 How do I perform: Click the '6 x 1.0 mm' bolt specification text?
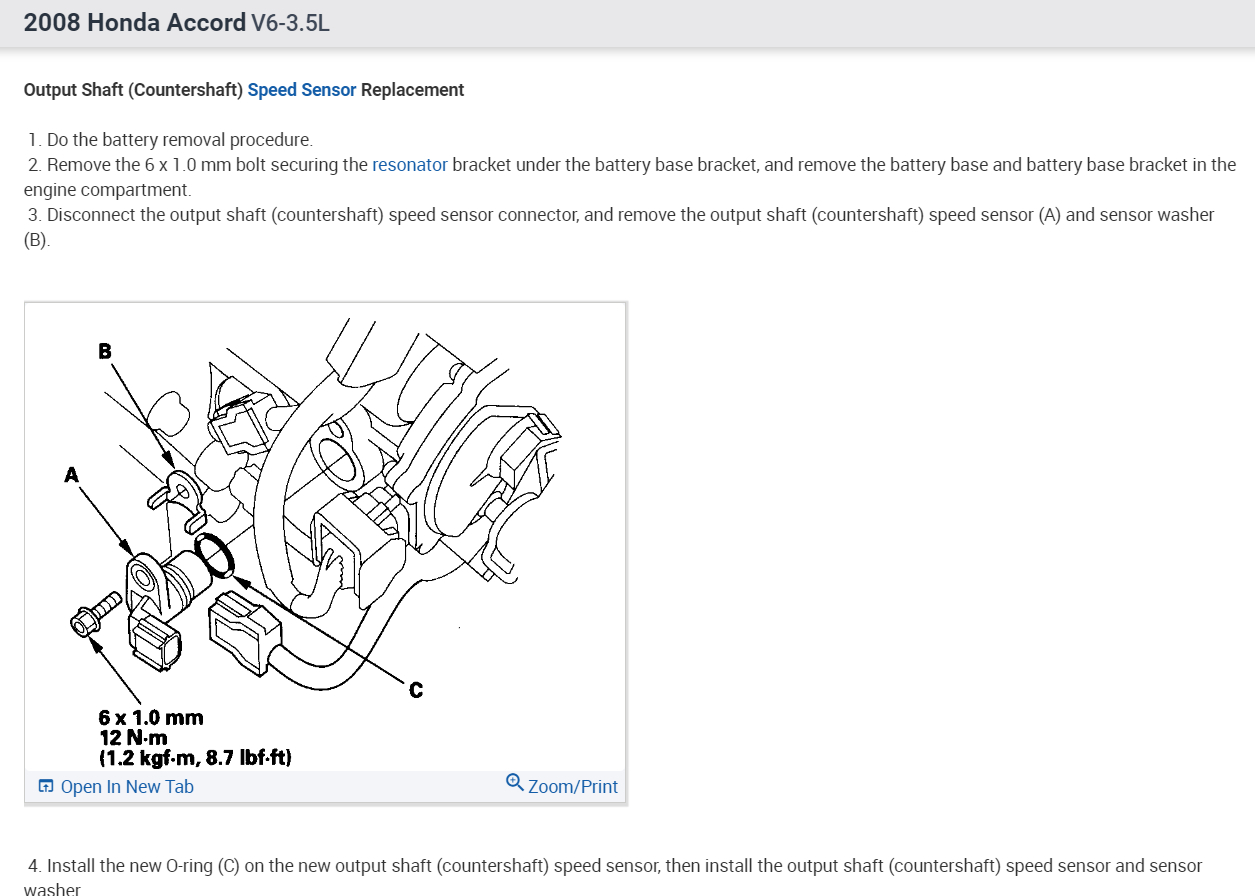coord(151,717)
